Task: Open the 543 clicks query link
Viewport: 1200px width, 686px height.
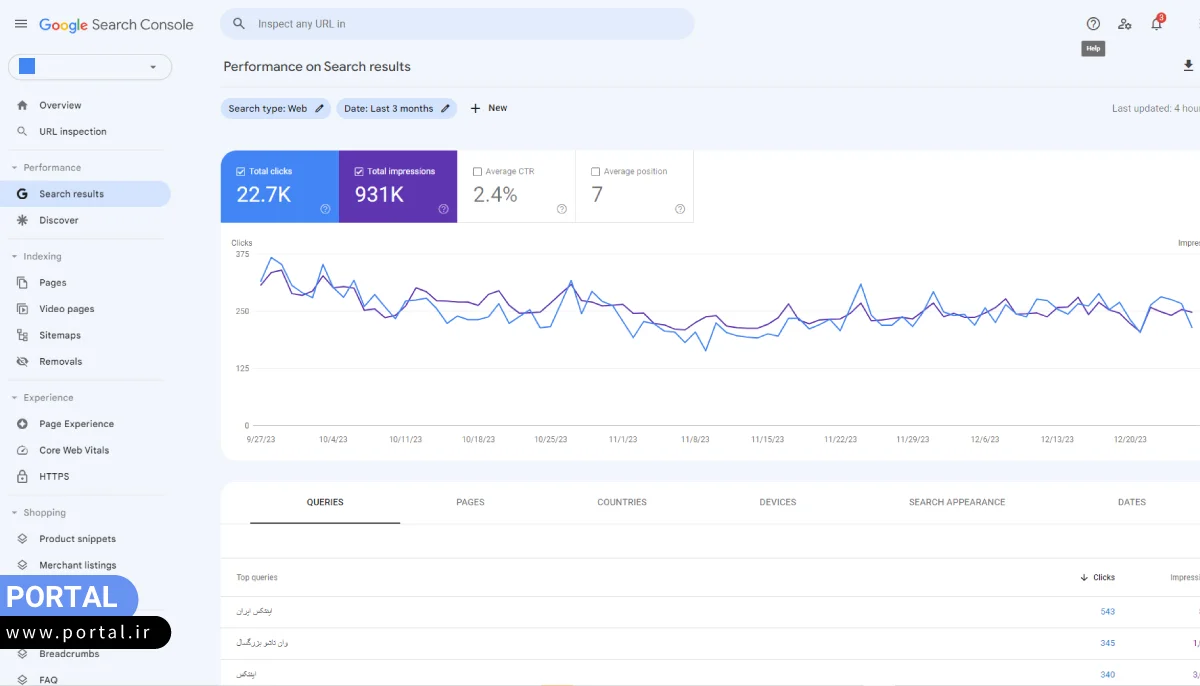Action: tap(1107, 611)
